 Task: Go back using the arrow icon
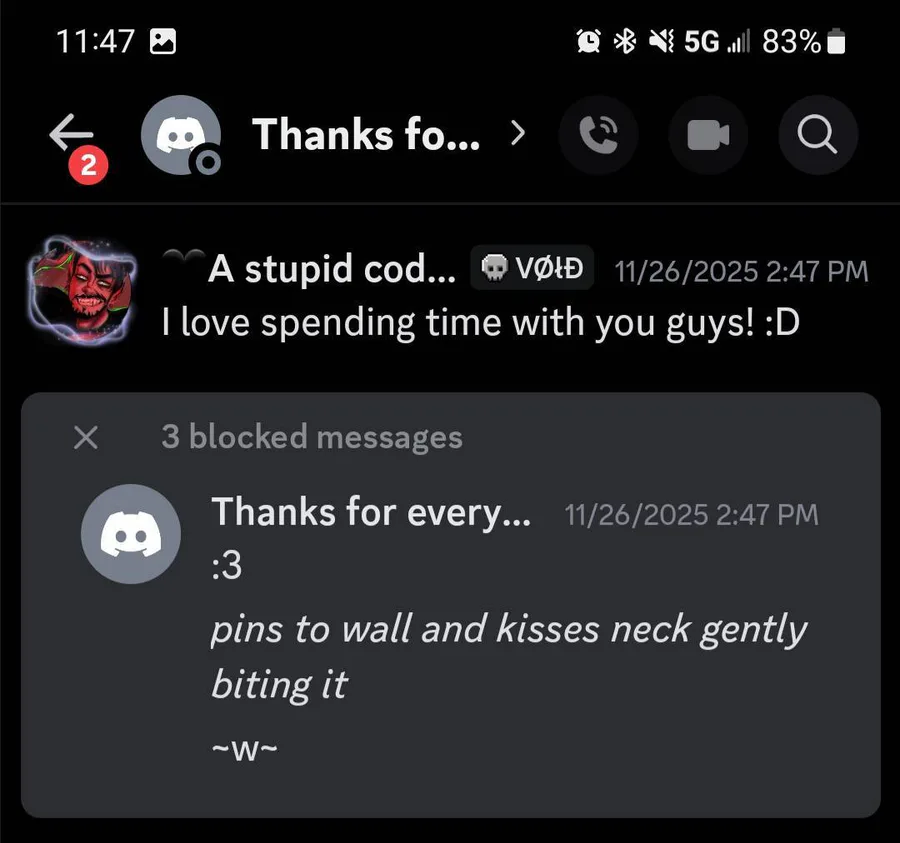(71, 133)
